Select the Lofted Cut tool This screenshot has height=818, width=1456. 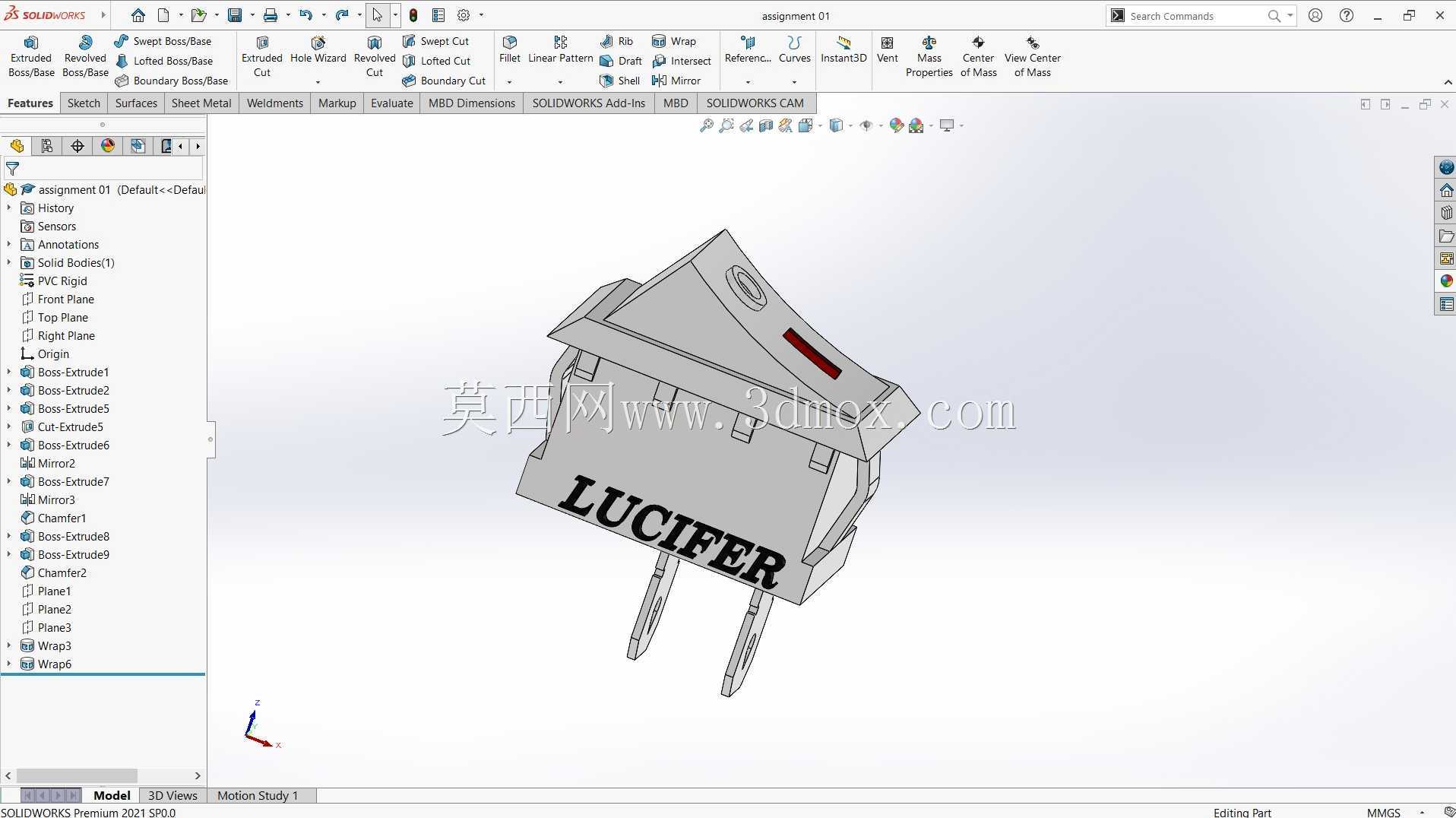coord(436,61)
